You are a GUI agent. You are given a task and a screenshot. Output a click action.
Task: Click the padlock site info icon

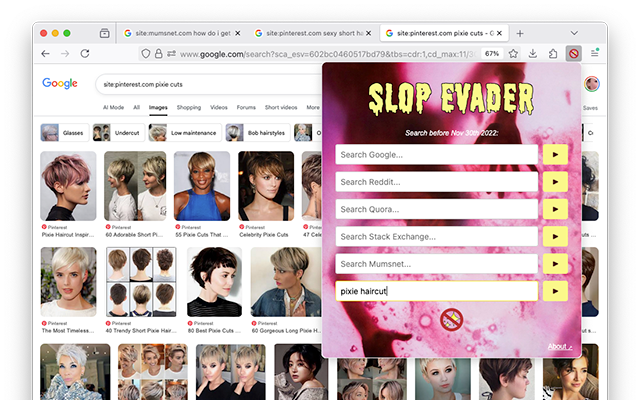click(158, 53)
